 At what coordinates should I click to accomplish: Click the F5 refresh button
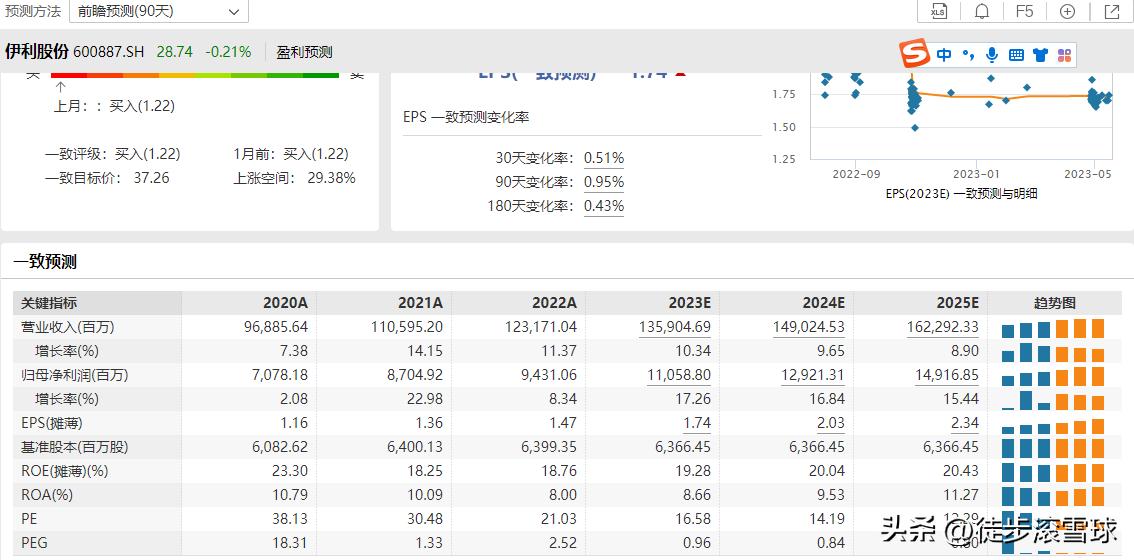pyautogui.click(x=1025, y=11)
